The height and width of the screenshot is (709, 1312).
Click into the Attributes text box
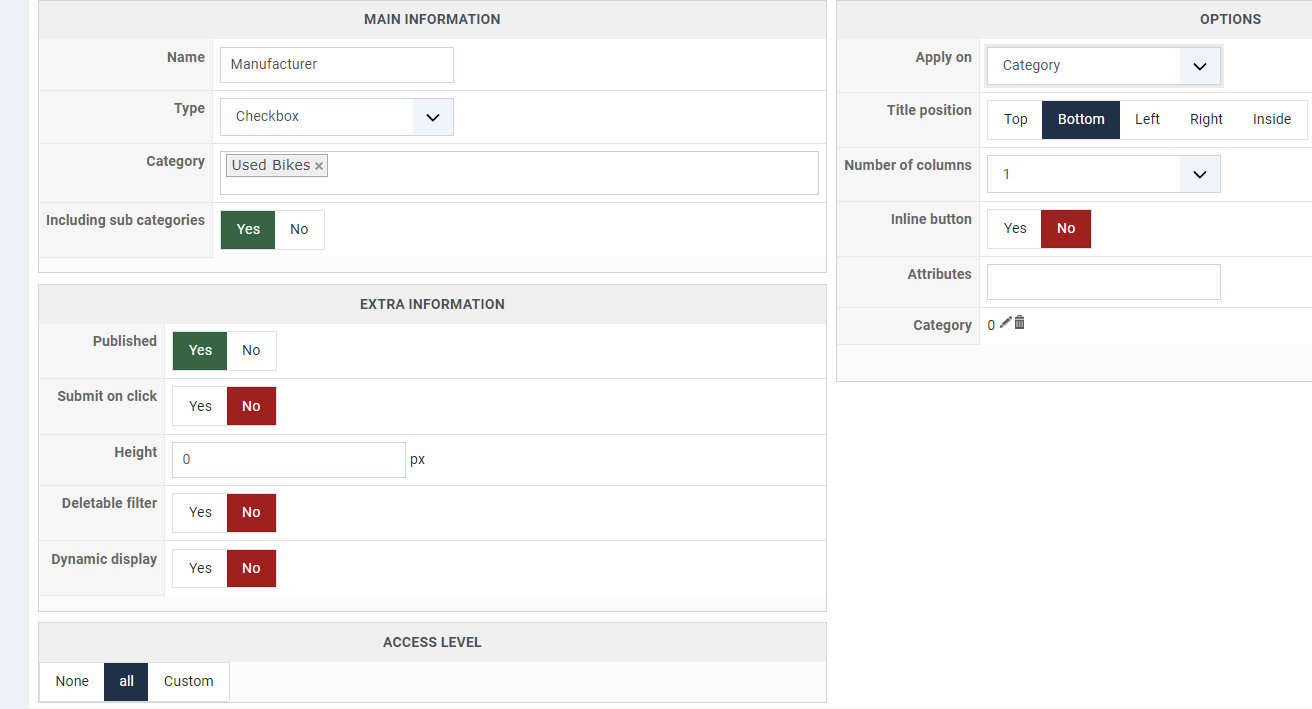click(1103, 282)
